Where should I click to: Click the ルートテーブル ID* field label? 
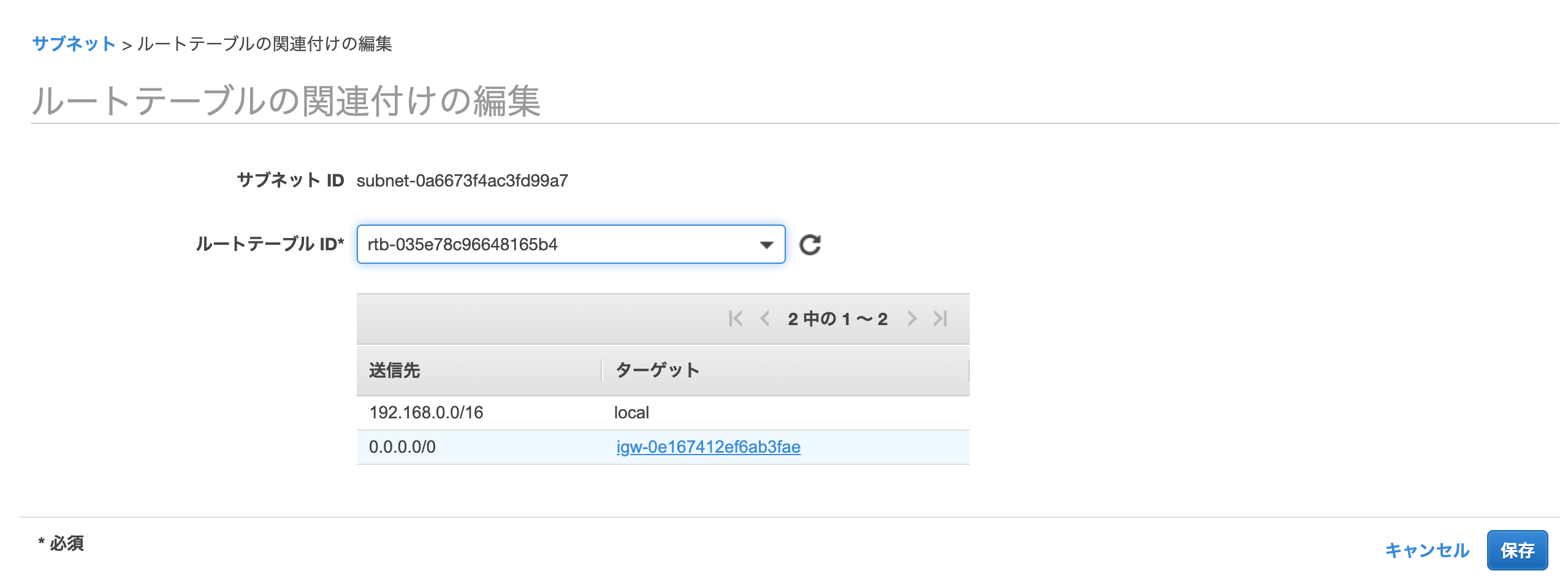tap(270, 244)
